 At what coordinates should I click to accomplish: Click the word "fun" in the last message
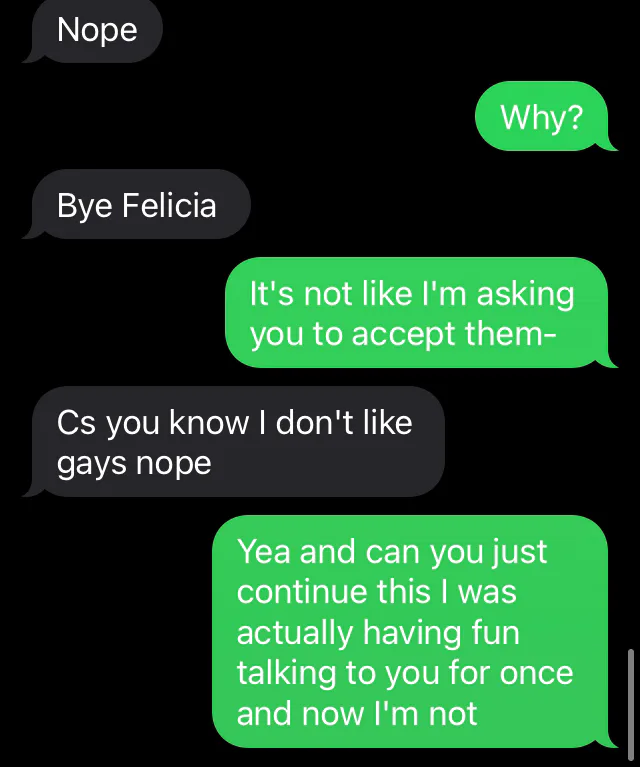(496, 632)
